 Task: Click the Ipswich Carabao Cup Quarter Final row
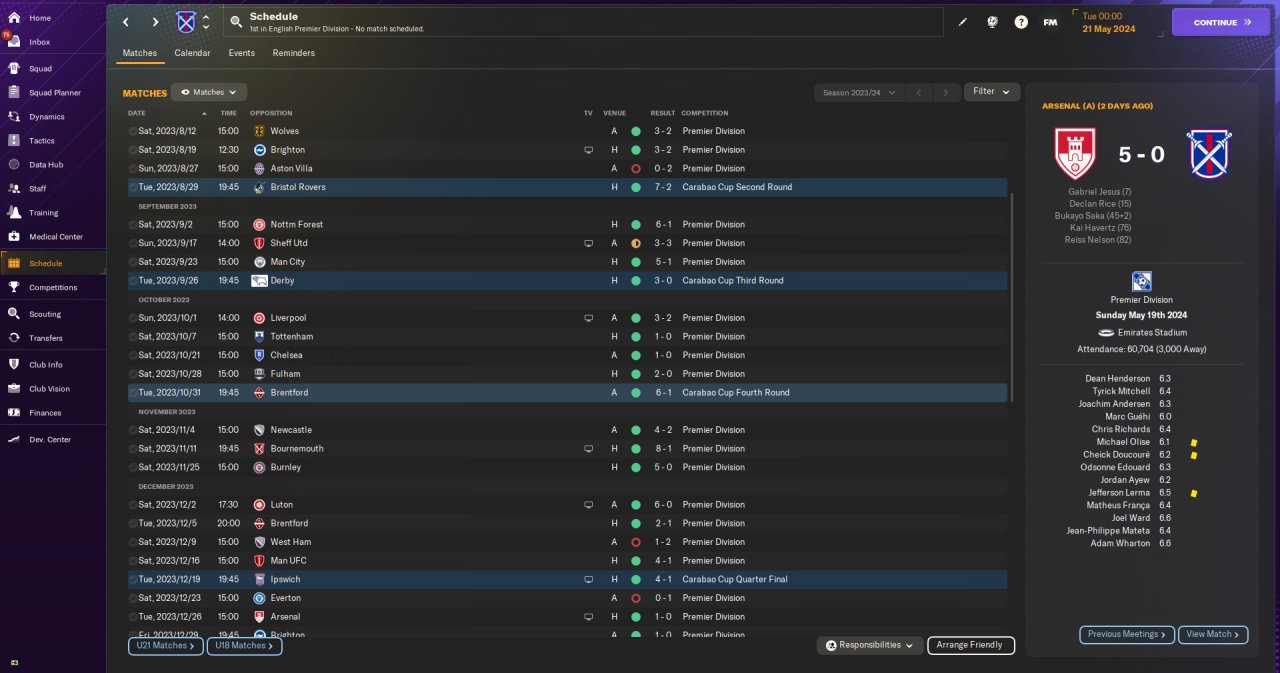tap(567, 579)
